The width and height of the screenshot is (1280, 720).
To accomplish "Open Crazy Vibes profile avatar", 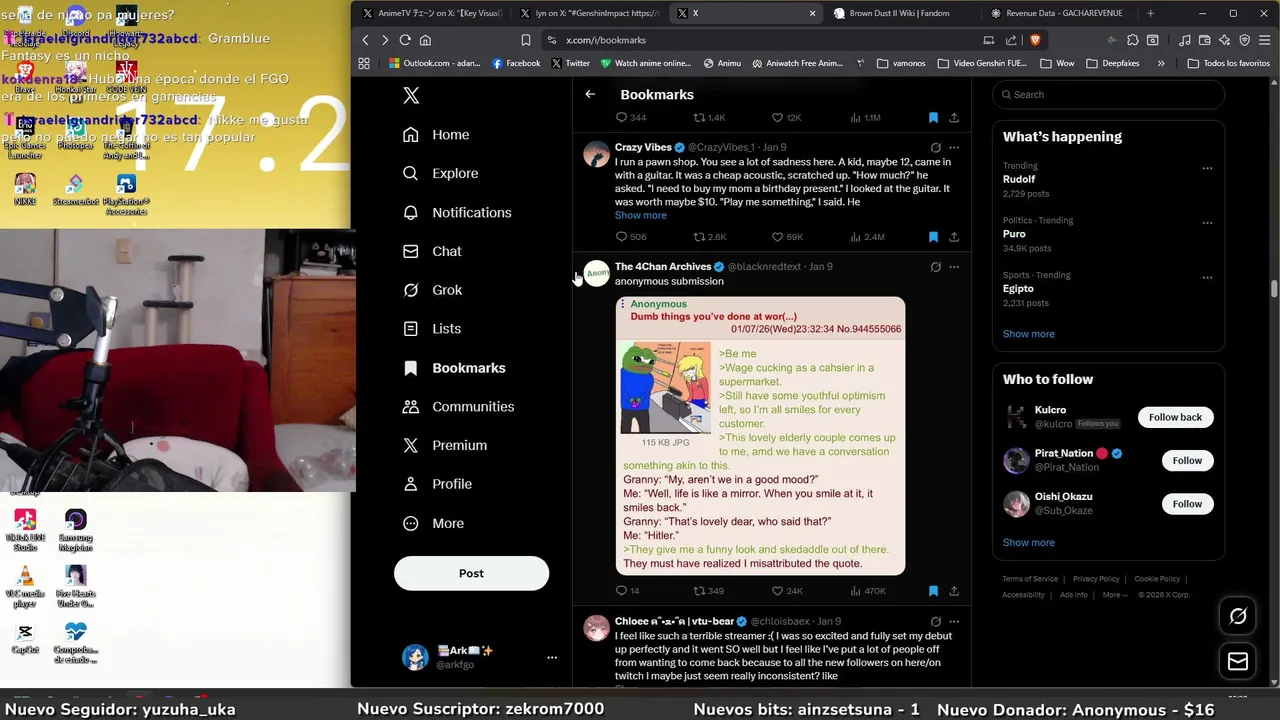I will tap(597, 154).
